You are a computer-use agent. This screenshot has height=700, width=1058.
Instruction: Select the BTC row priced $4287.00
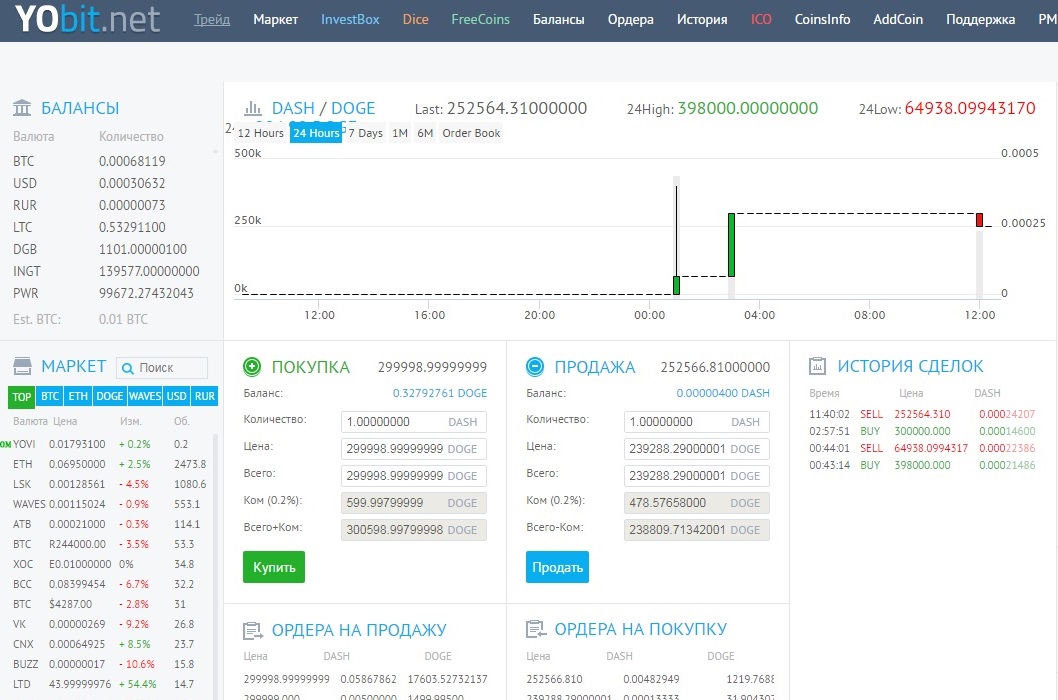click(x=109, y=604)
